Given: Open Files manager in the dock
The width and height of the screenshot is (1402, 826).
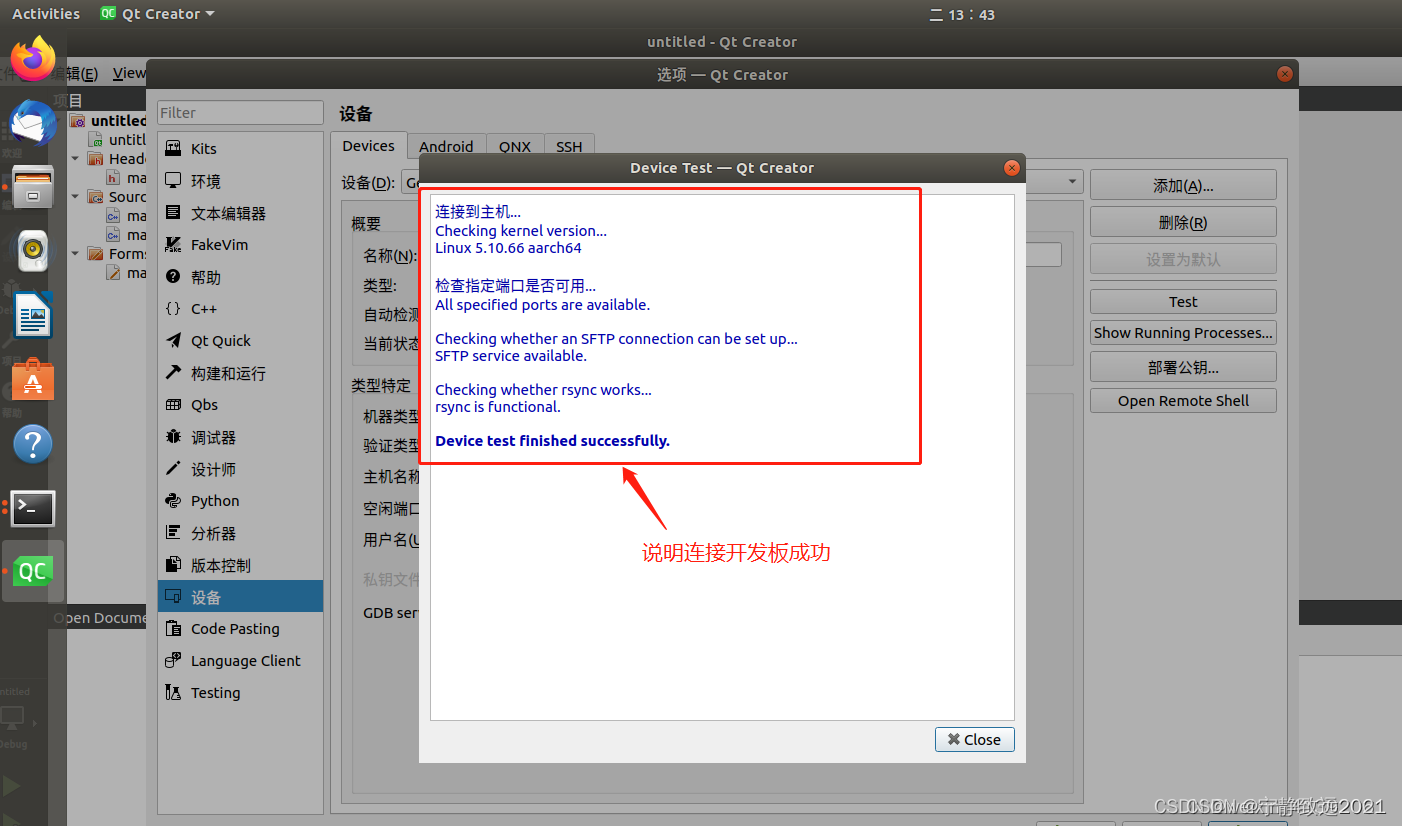Looking at the screenshot, I should tap(33, 186).
